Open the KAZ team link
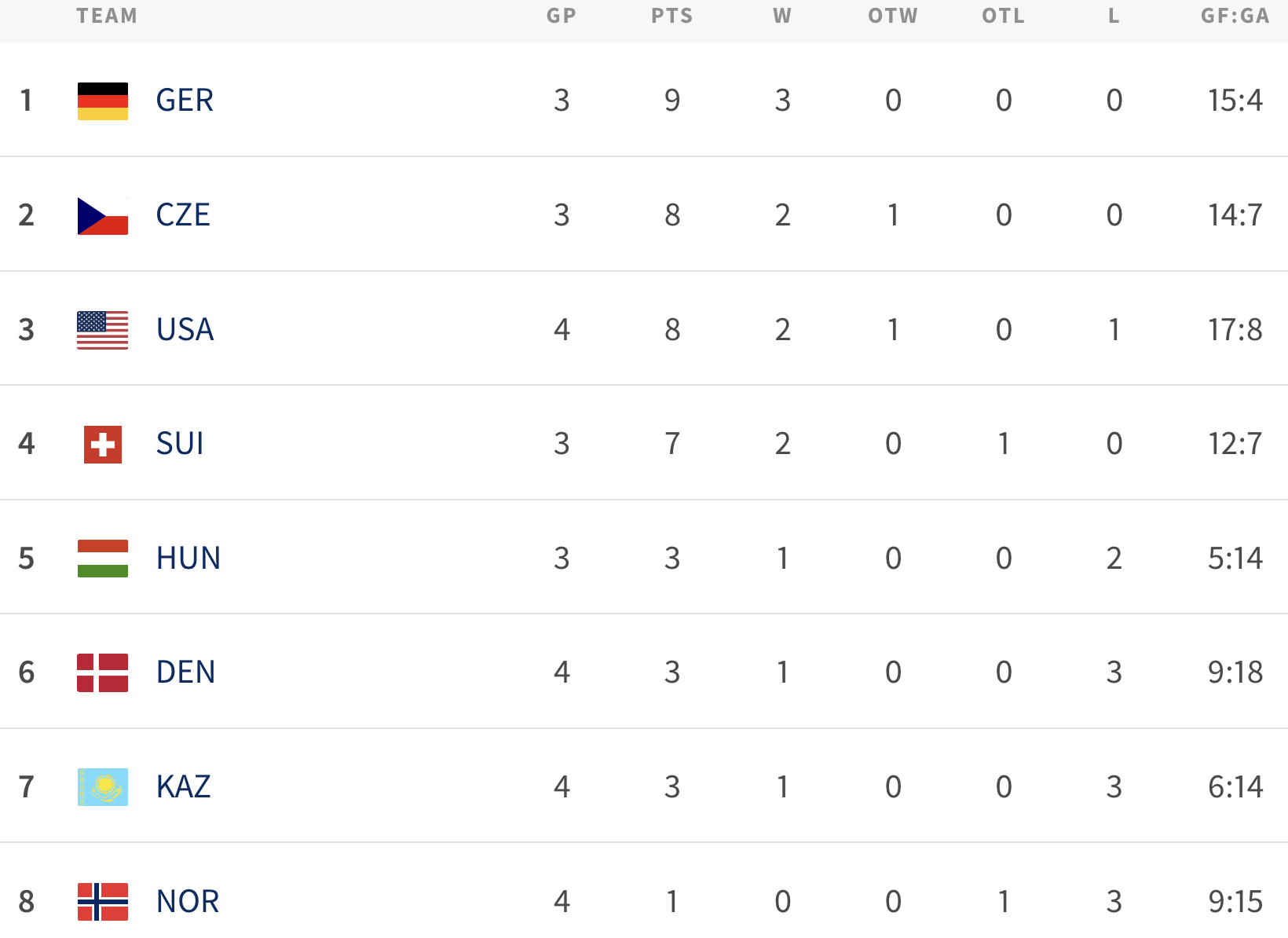This screenshot has width=1288, height=938. click(x=184, y=787)
